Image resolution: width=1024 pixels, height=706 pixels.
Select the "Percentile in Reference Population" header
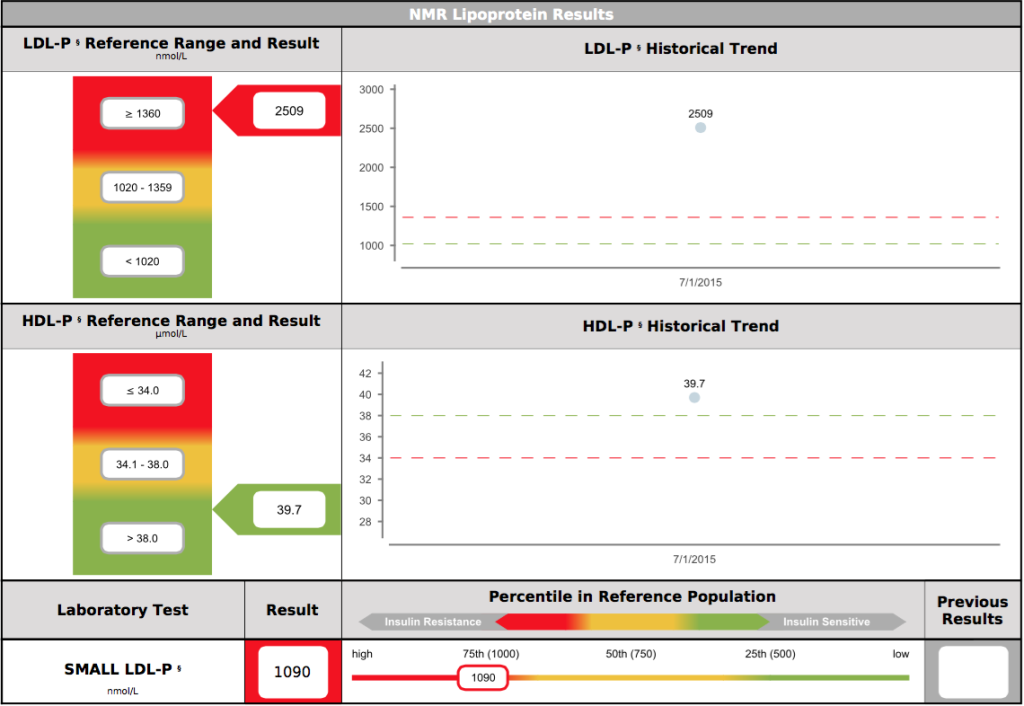point(632,597)
